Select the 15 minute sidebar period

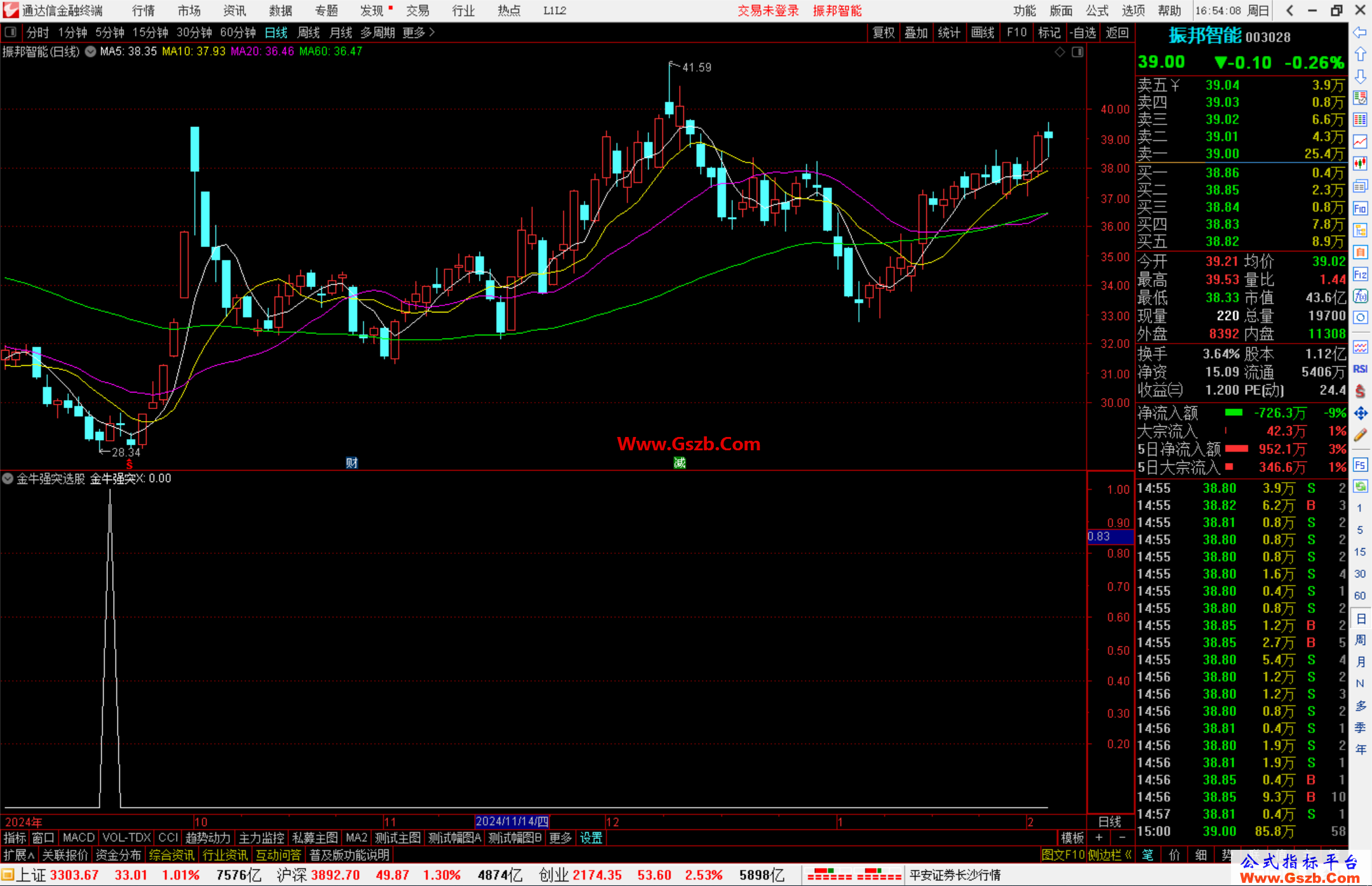tap(1360, 552)
